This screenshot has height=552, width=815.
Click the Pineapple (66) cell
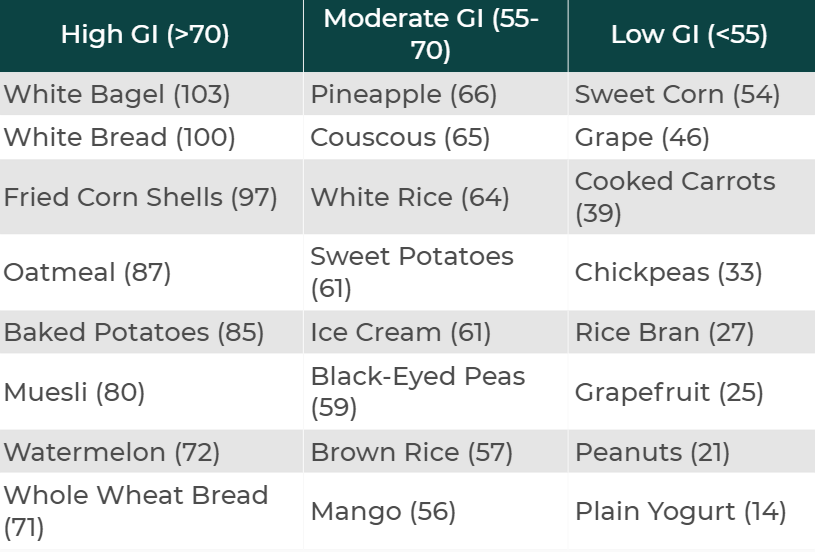pos(404,95)
